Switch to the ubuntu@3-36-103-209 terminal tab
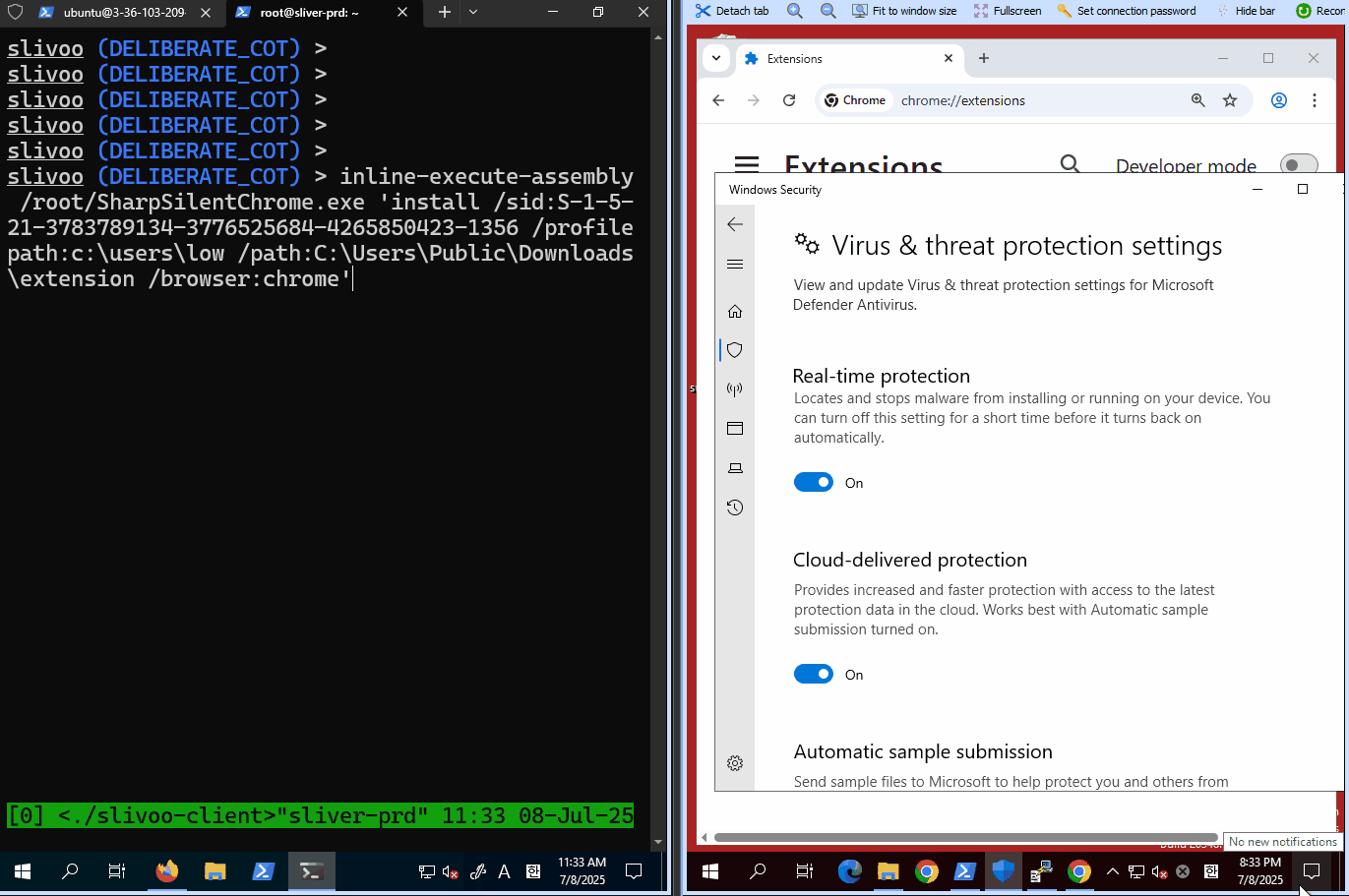Screen dimensions: 1349x896 tap(123, 13)
